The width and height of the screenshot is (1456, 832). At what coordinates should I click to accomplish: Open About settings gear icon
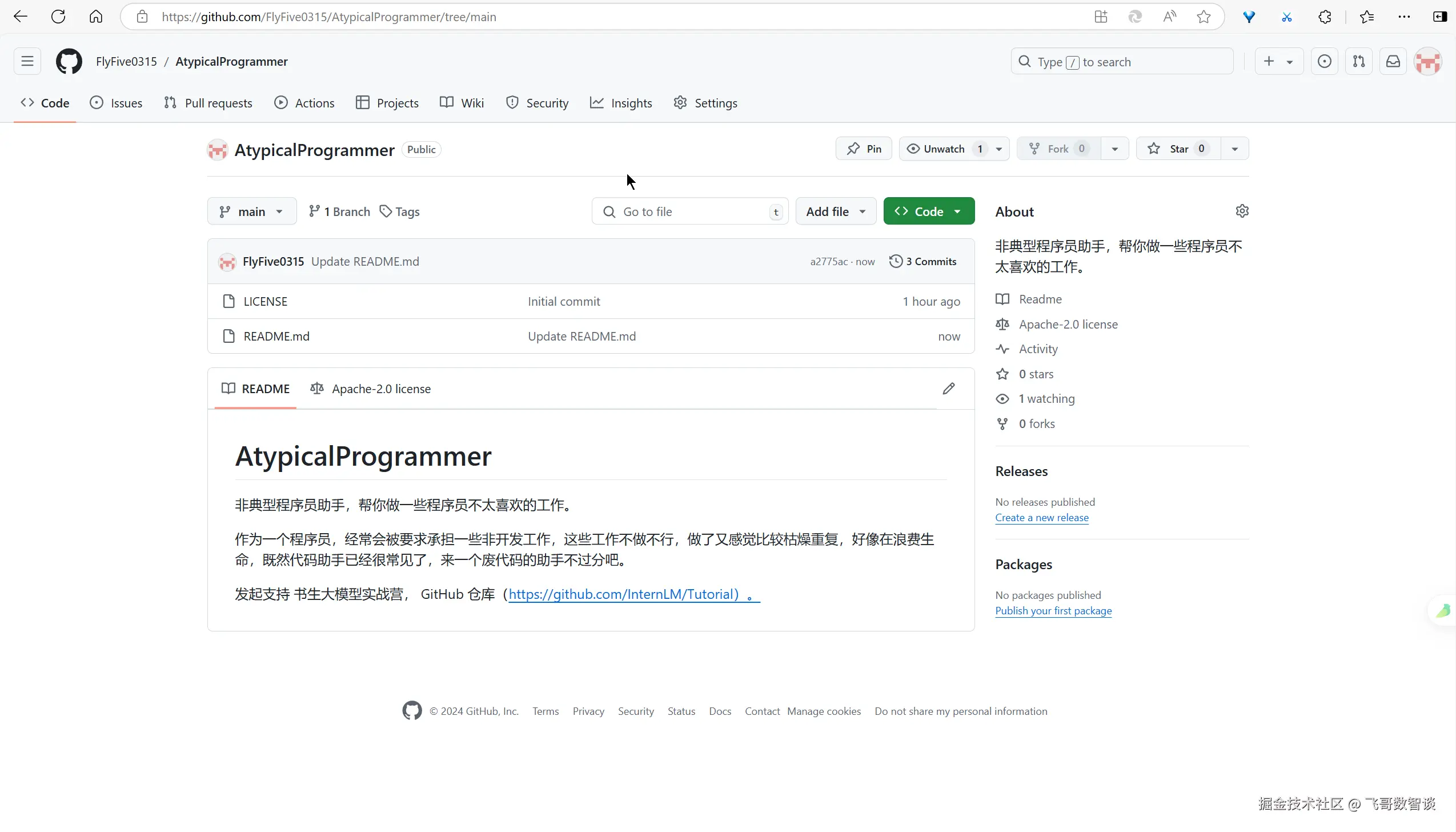point(1242,211)
